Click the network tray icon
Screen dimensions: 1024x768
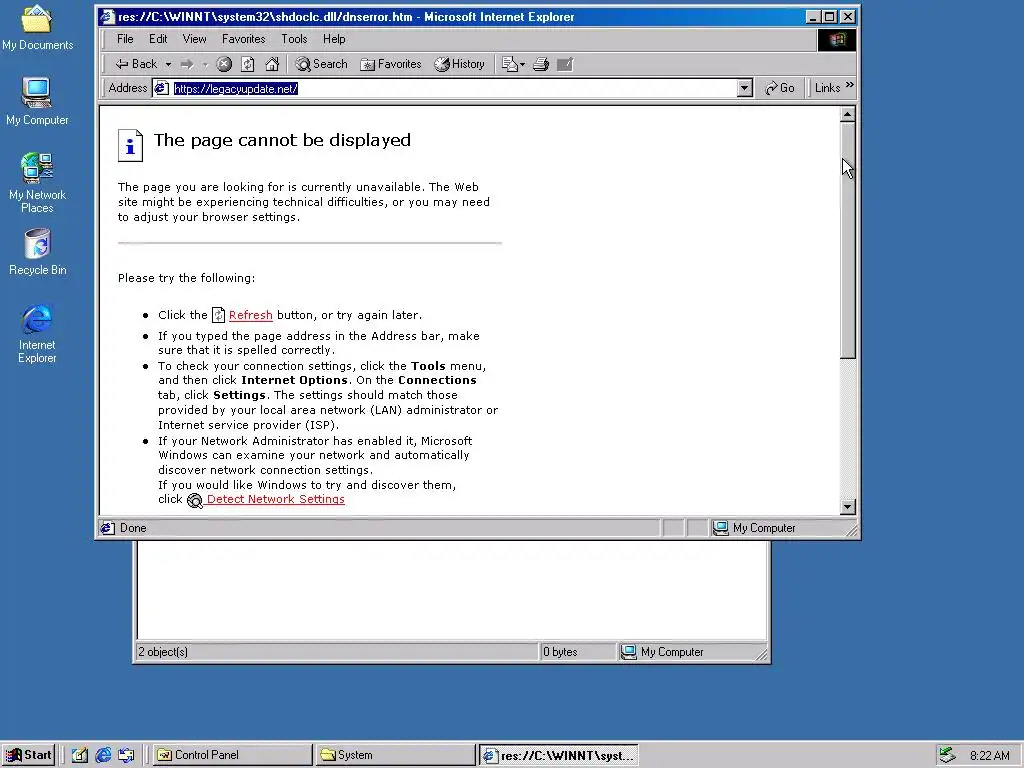click(947, 755)
